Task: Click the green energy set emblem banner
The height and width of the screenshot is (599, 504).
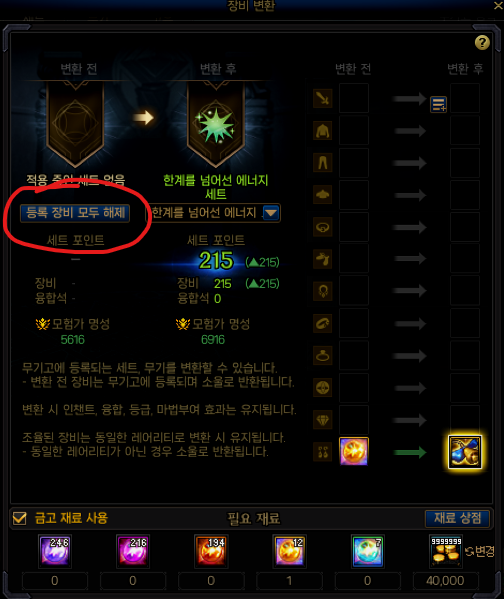Action: pyautogui.click(x=216, y=125)
